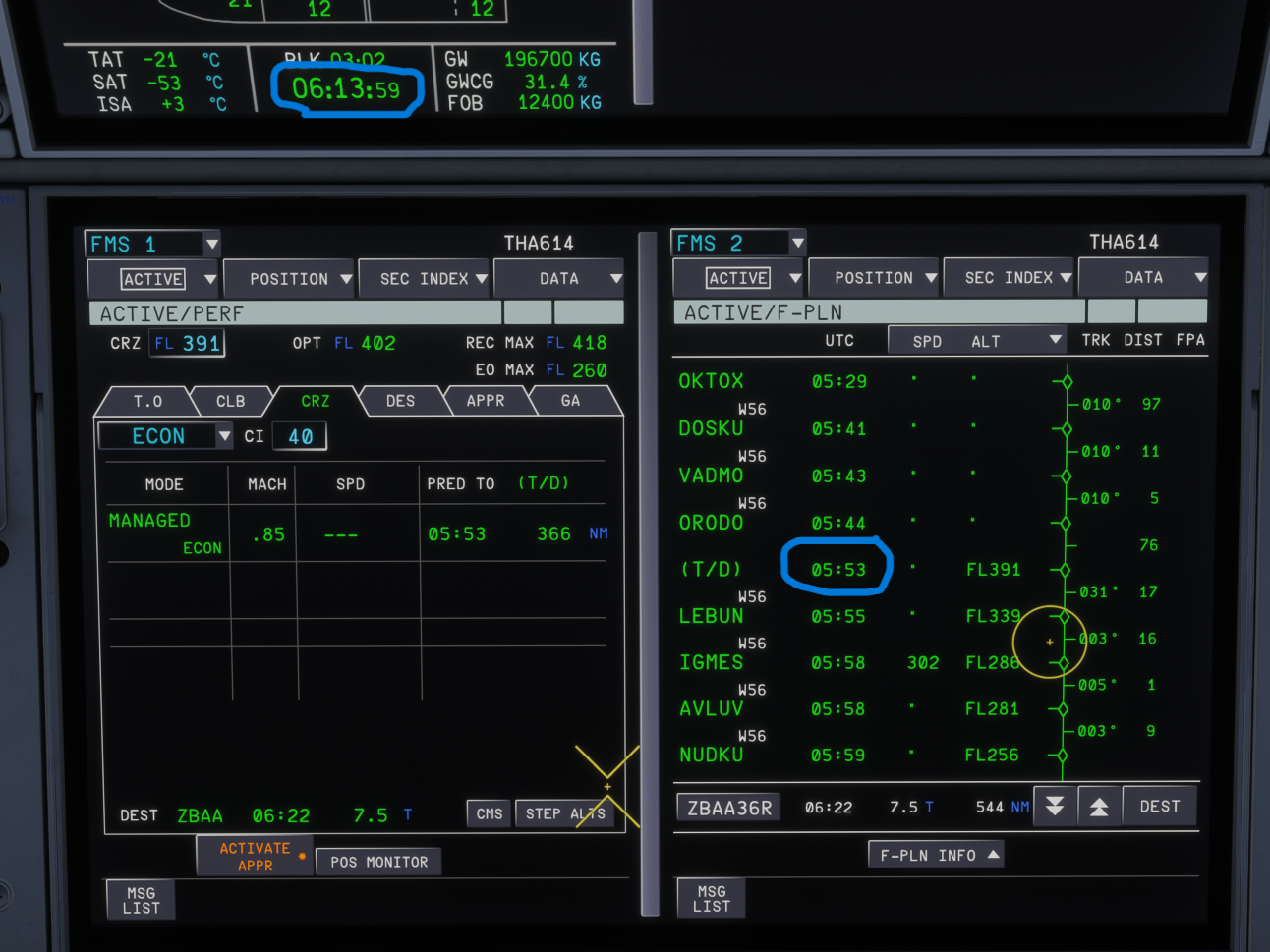Switch to the DES performance tab
This screenshot has height=952, width=1270.
[400, 401]
